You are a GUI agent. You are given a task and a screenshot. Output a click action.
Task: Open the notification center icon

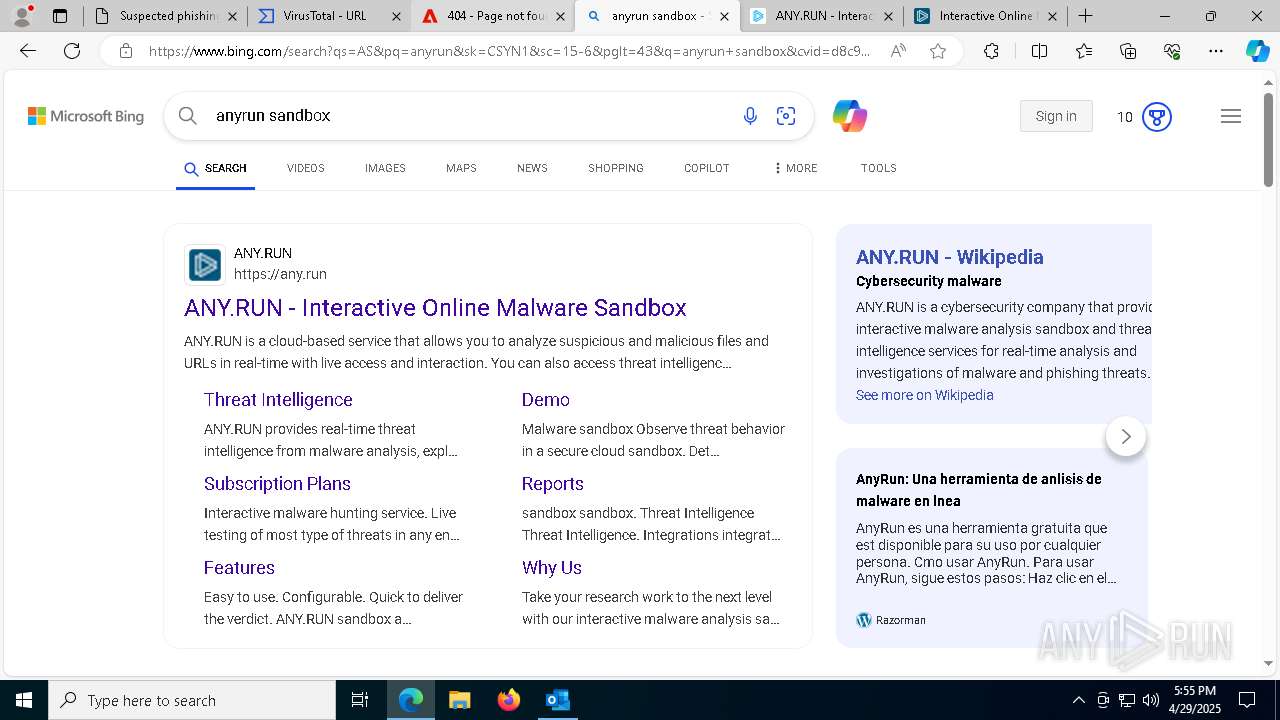pos(1247,700)
